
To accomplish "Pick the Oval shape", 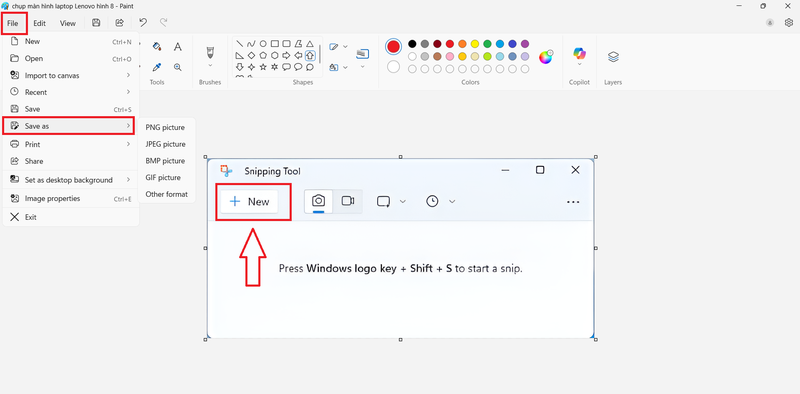I will click(x=263, y=44).
